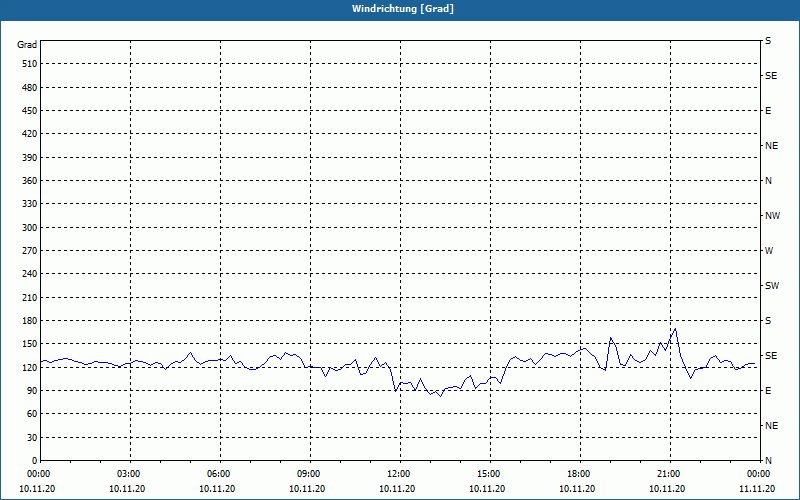Select the 15:00 time axis label
This screenshot has height=500, width=800.
coord(490,474)
